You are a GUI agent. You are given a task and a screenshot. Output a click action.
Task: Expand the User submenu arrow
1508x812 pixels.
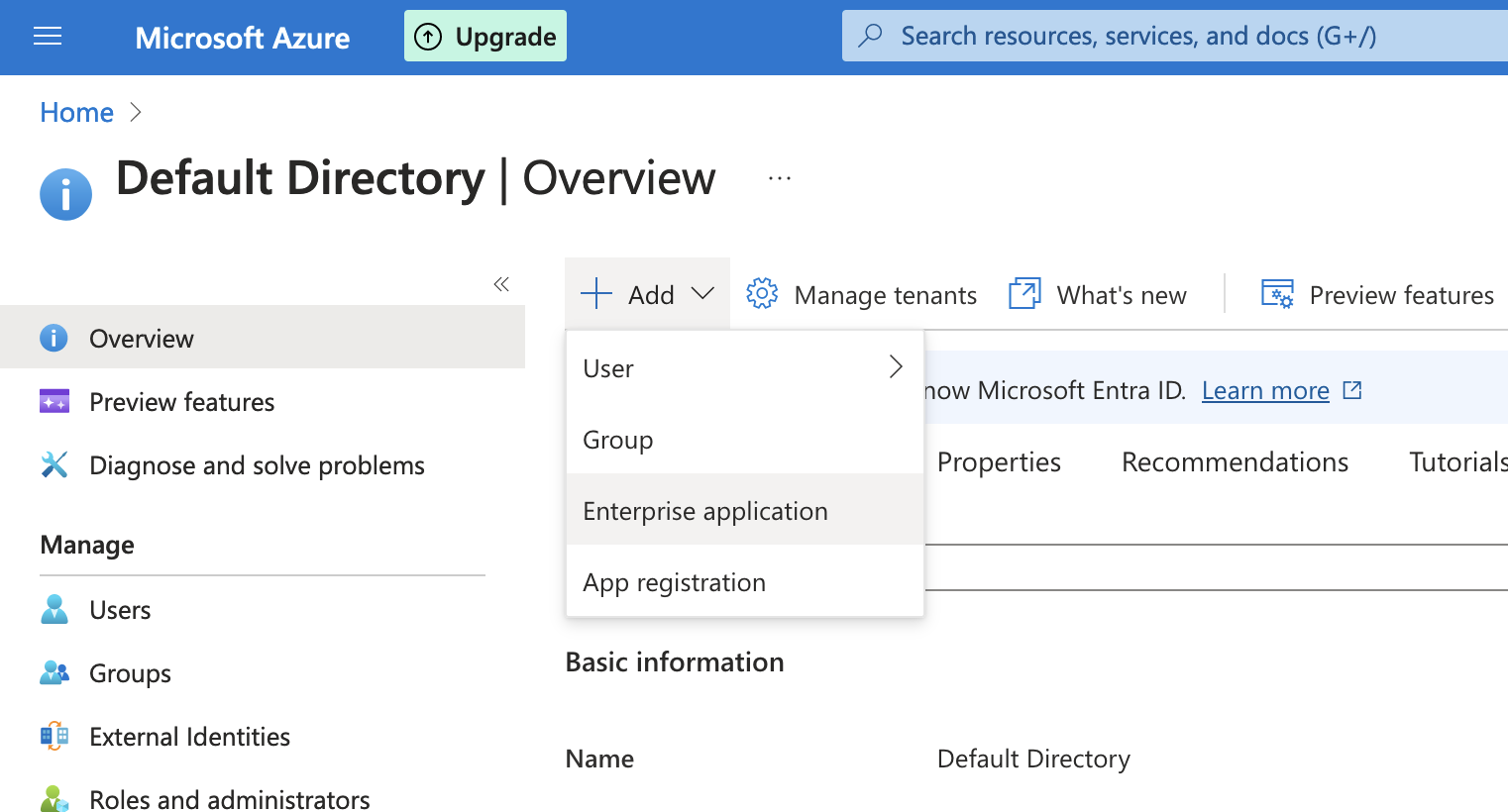pos(896,367)
